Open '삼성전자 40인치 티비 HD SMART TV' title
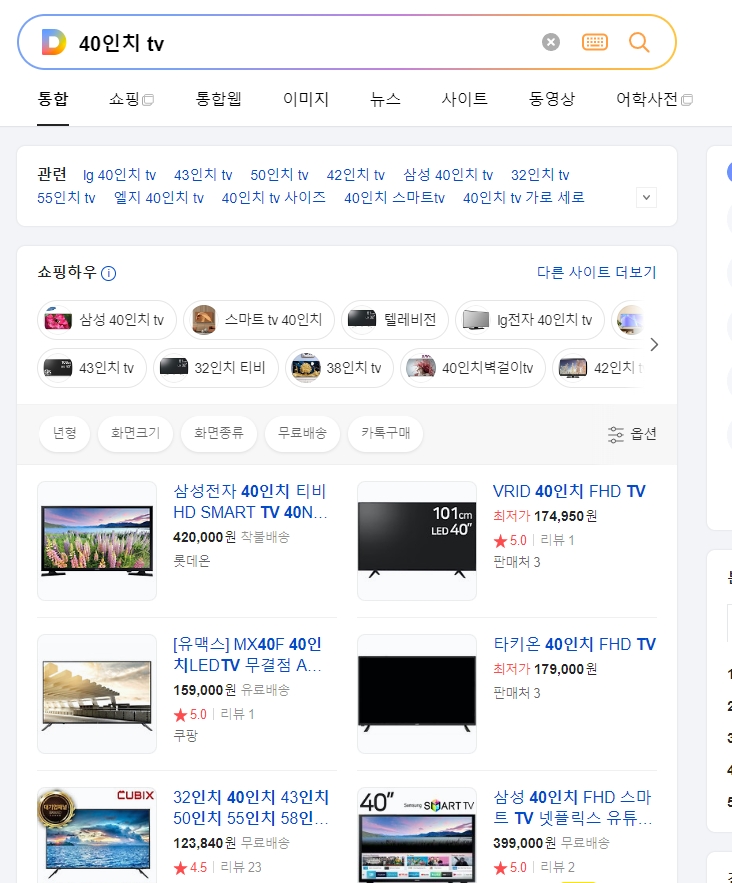Screen dimensions: 732x883 [250, 502]
